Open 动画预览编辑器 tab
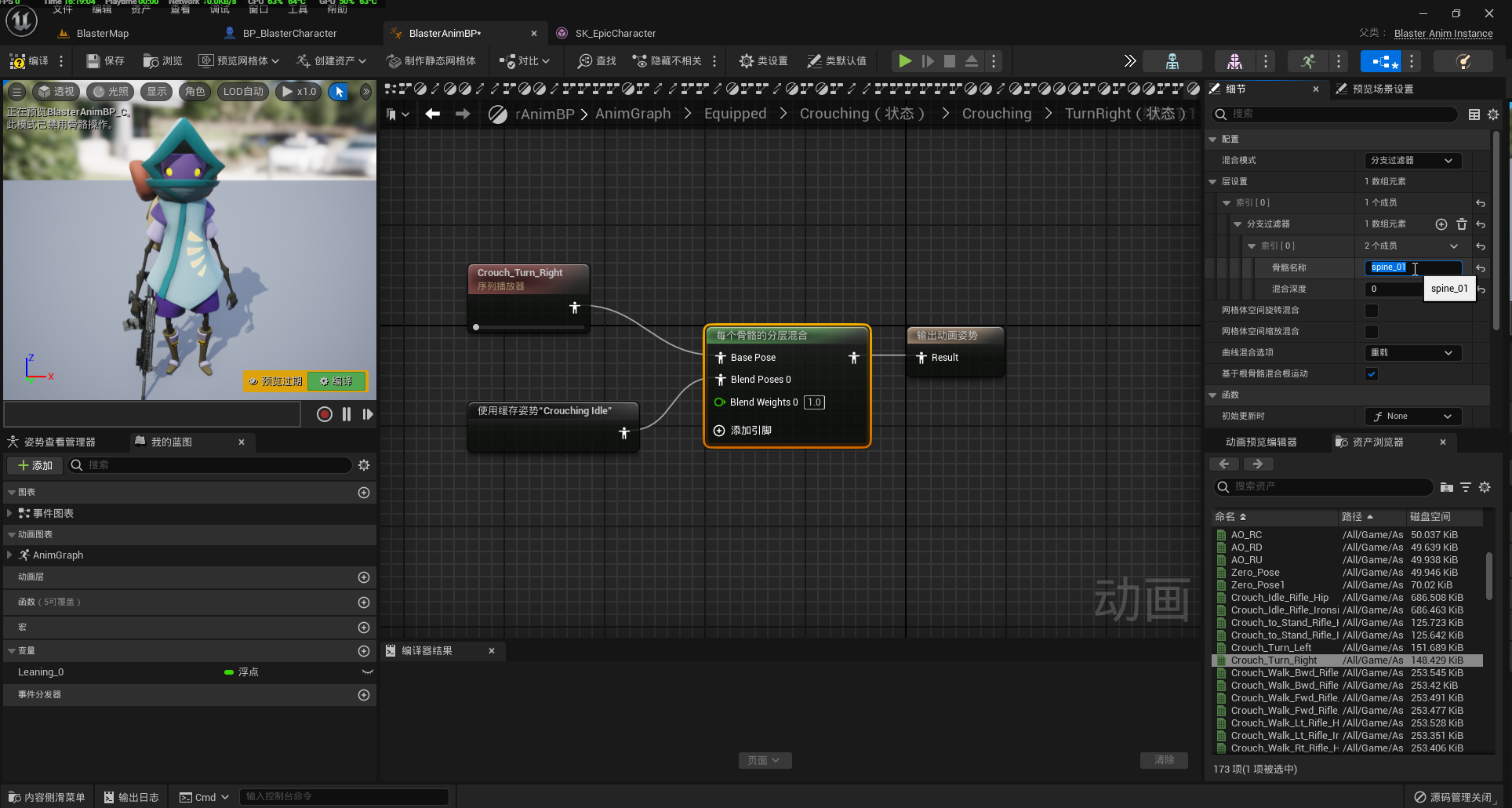 1261,442
